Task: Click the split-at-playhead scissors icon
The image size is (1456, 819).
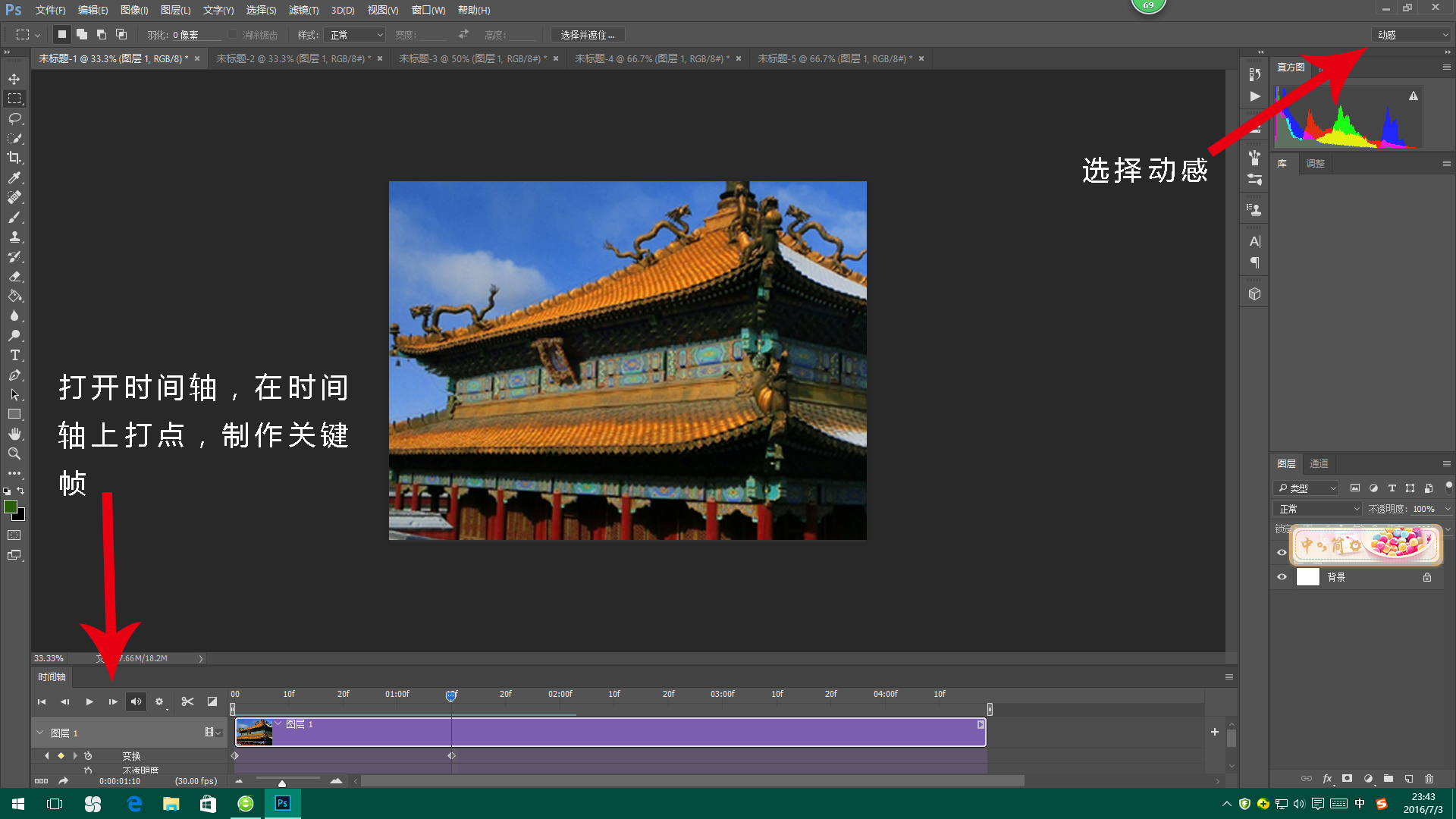Action: (187, 701)
